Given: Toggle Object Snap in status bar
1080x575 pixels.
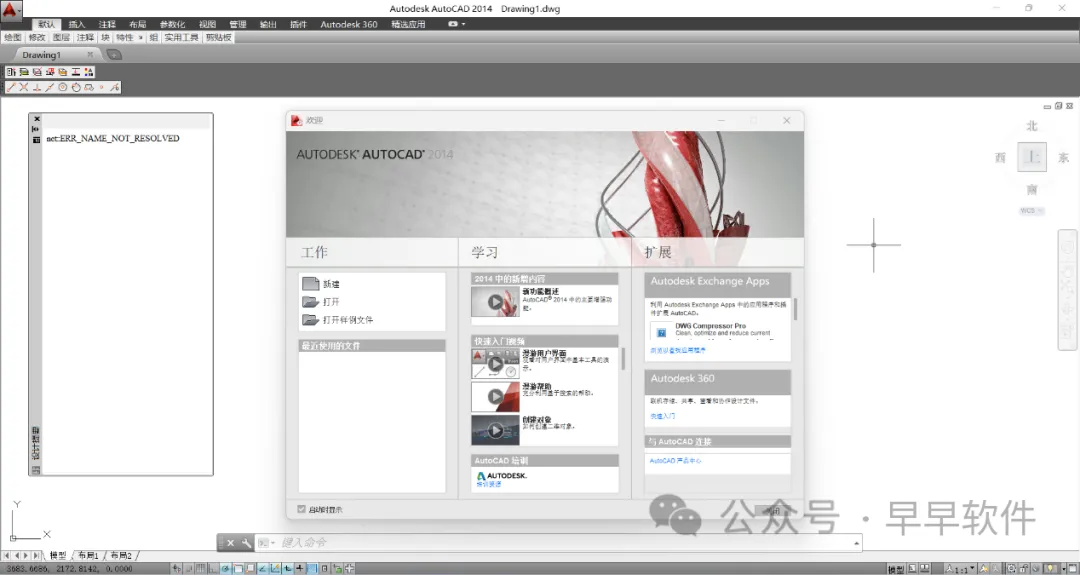Looking at the screenshot, I should pyautogui.click(x=238, y=569).
